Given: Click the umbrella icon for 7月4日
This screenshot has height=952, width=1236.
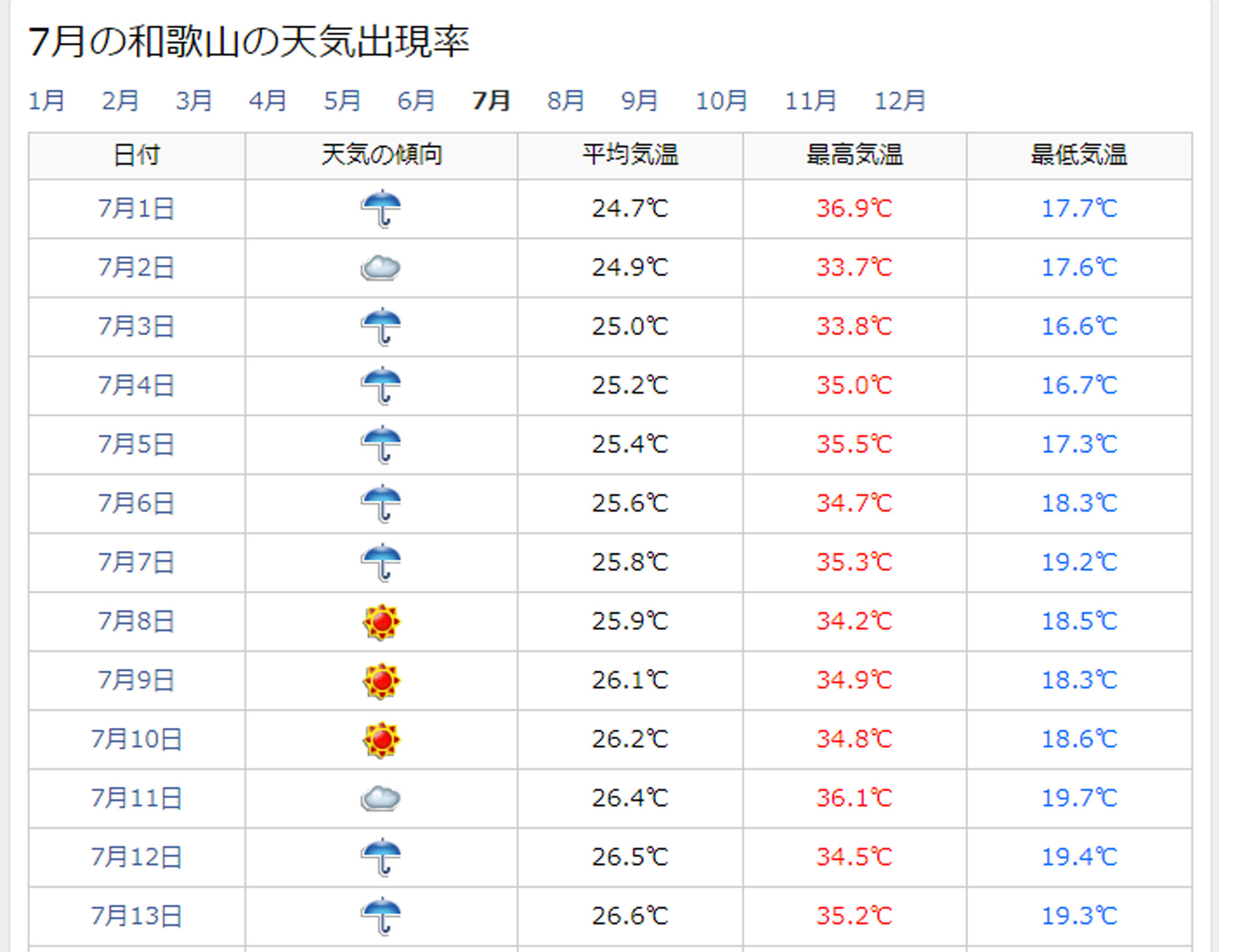Looking at the screenshot, I should click(381, 385).
